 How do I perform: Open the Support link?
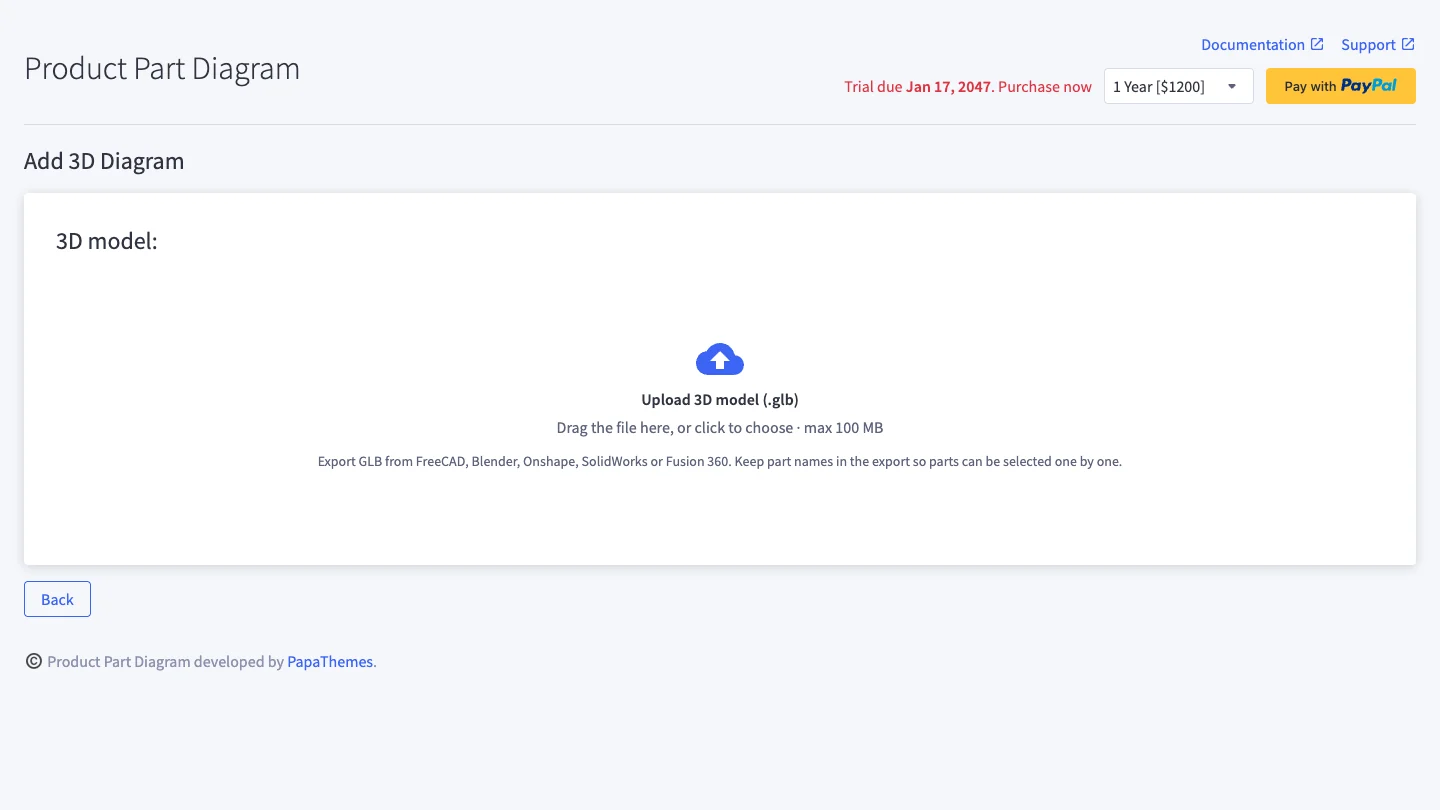(1378, 45)
